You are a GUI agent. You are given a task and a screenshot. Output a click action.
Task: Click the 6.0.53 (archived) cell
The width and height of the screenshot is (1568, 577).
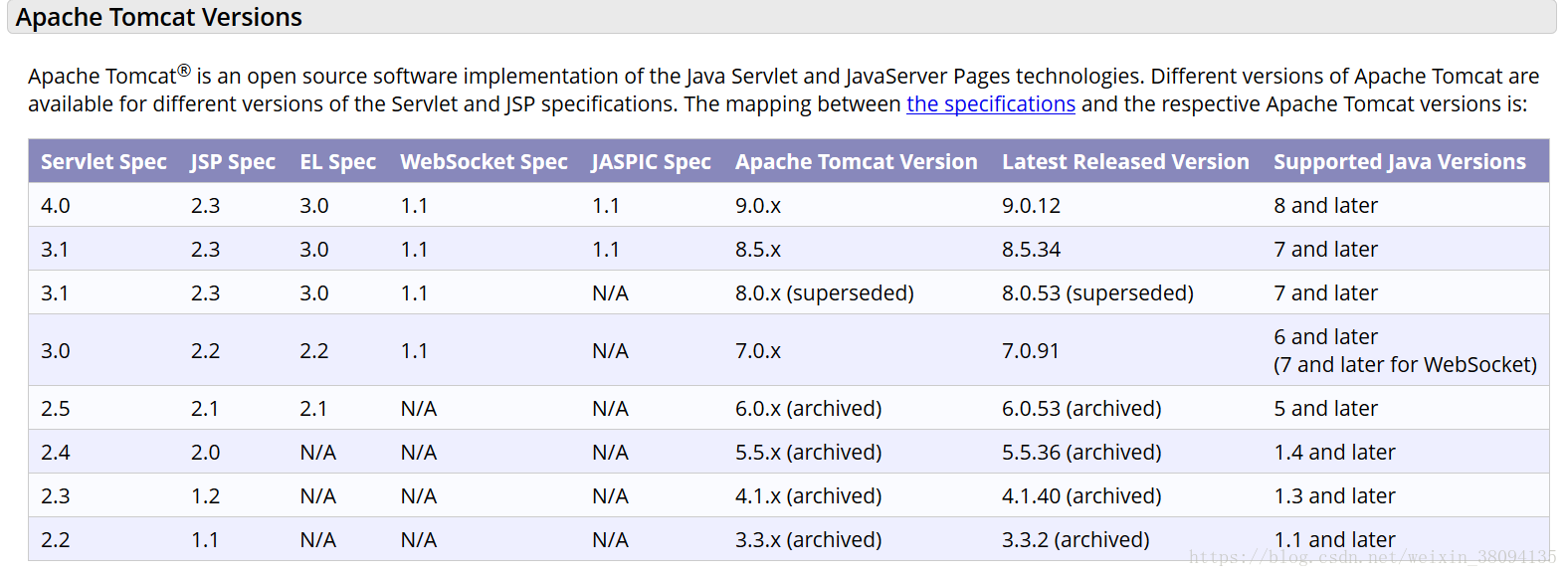(1081, 409)
